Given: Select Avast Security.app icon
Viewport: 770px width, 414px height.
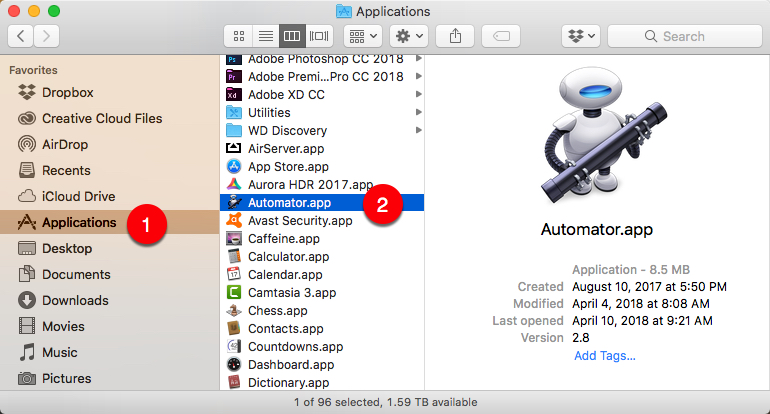Looking at the screenshot, I should click(234, 221).
